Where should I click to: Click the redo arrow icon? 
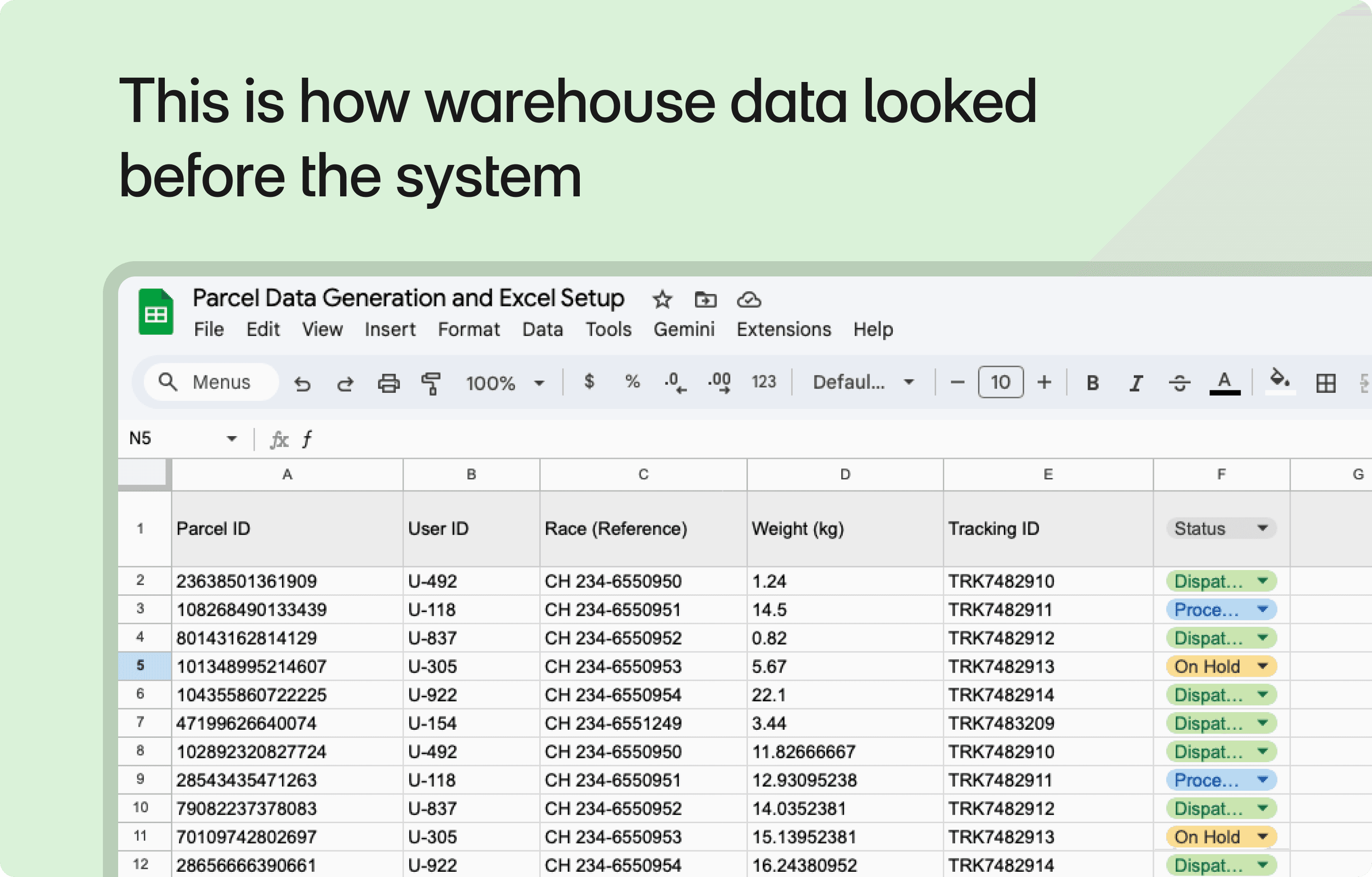tap(345, 383)
